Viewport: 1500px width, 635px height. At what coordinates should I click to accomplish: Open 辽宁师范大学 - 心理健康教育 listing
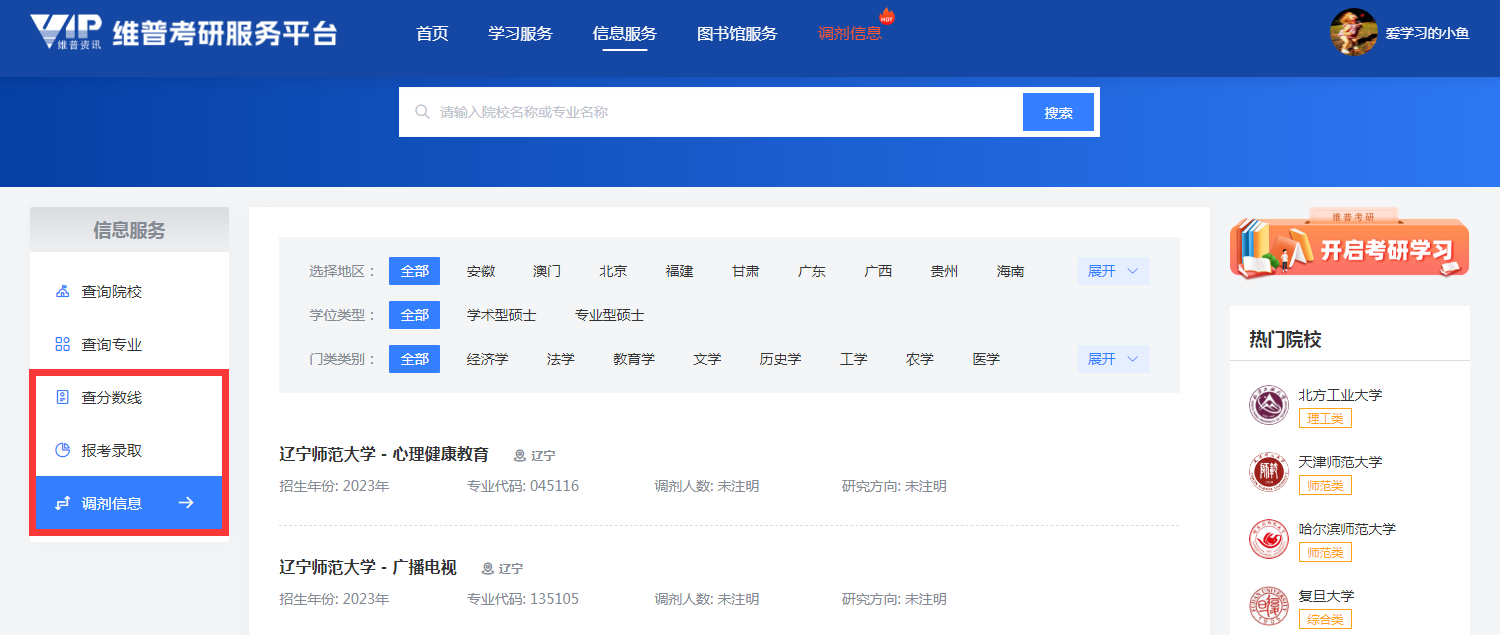(384, 455)
